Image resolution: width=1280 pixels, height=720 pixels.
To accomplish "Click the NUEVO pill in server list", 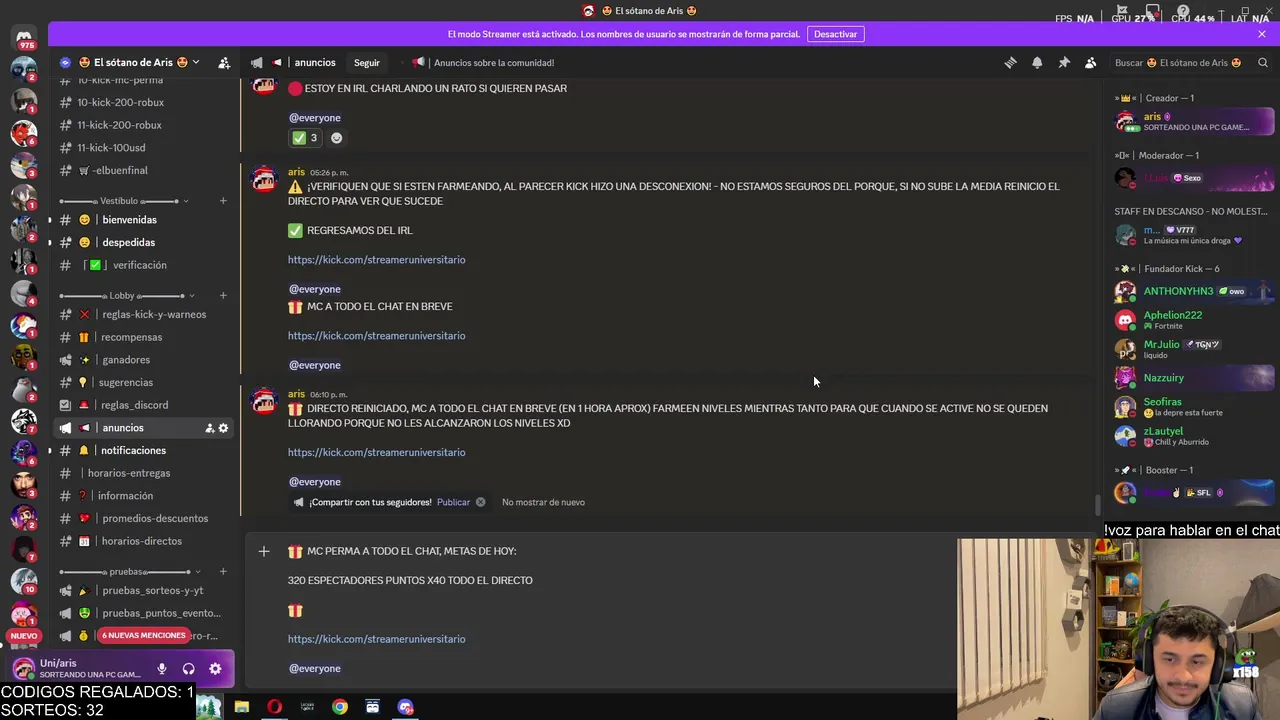I will pyautogui.click(x=24, y=636).
